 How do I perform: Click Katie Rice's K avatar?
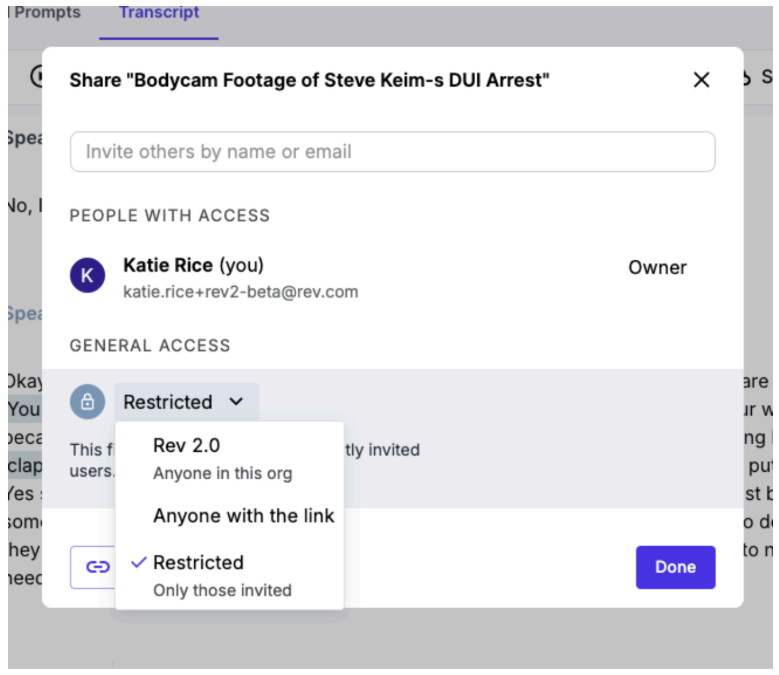point(87,275)
